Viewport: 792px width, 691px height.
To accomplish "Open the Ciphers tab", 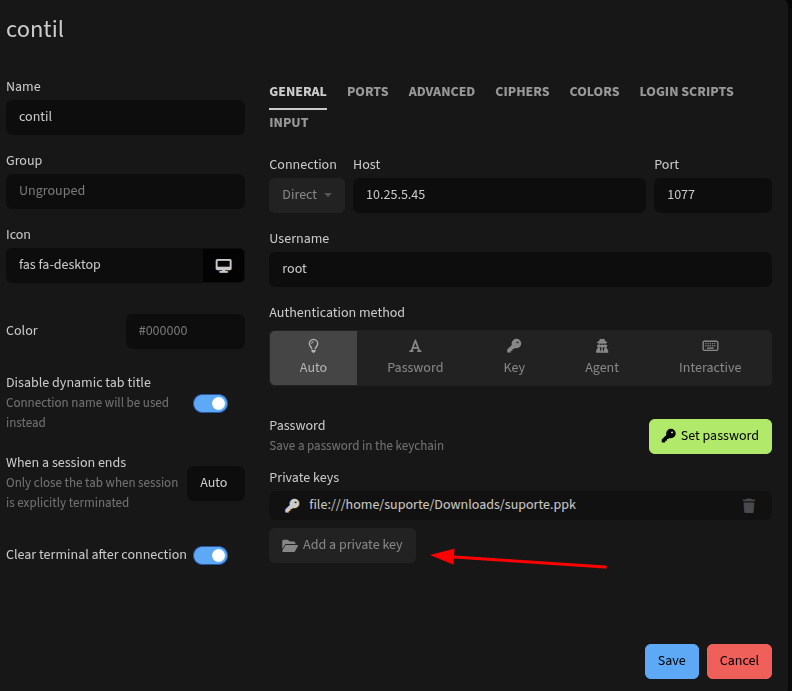I will pos(522,92).
